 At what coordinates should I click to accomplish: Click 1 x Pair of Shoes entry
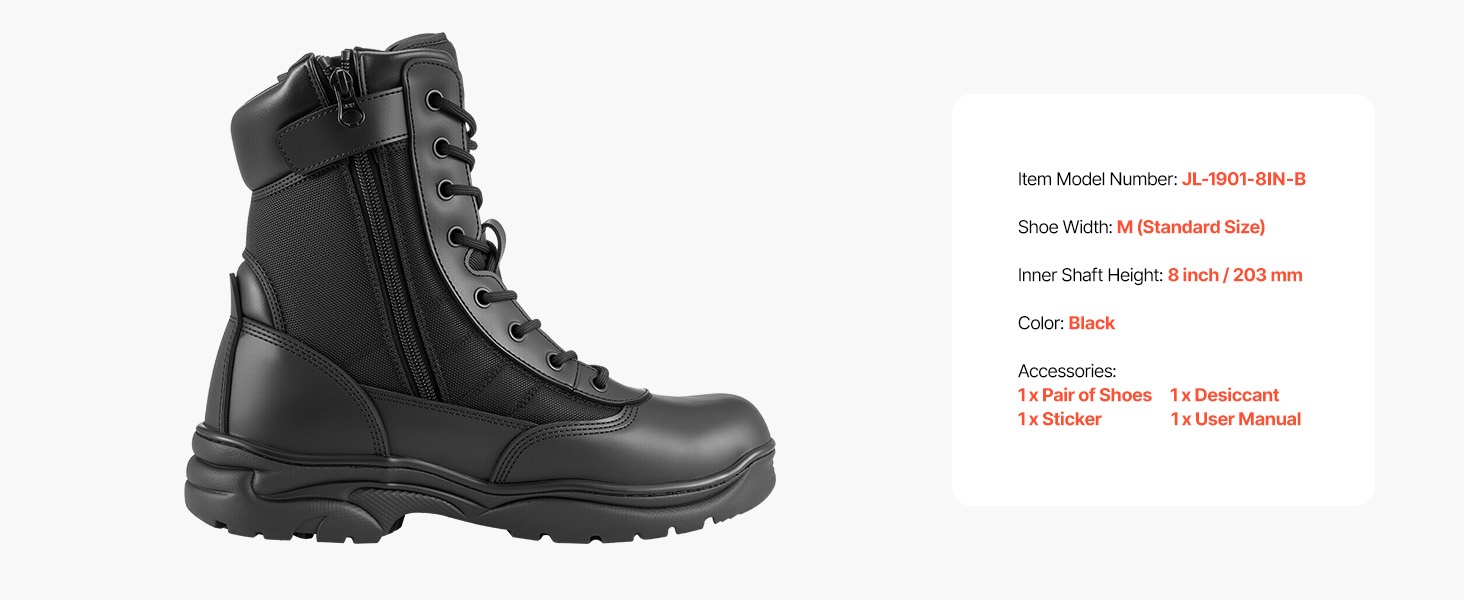pyautogui.click(x=1085, y=395)
